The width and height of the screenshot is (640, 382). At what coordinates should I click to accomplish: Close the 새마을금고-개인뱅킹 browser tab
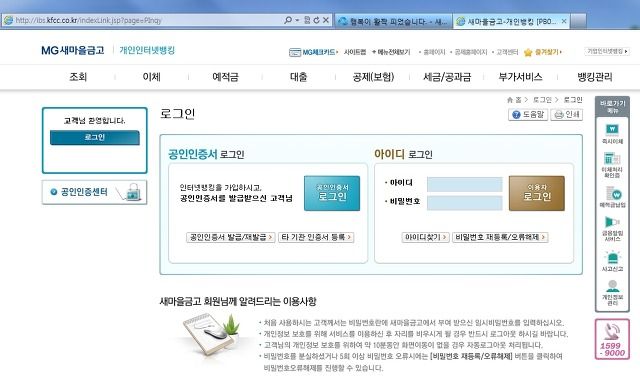[564, 21]
